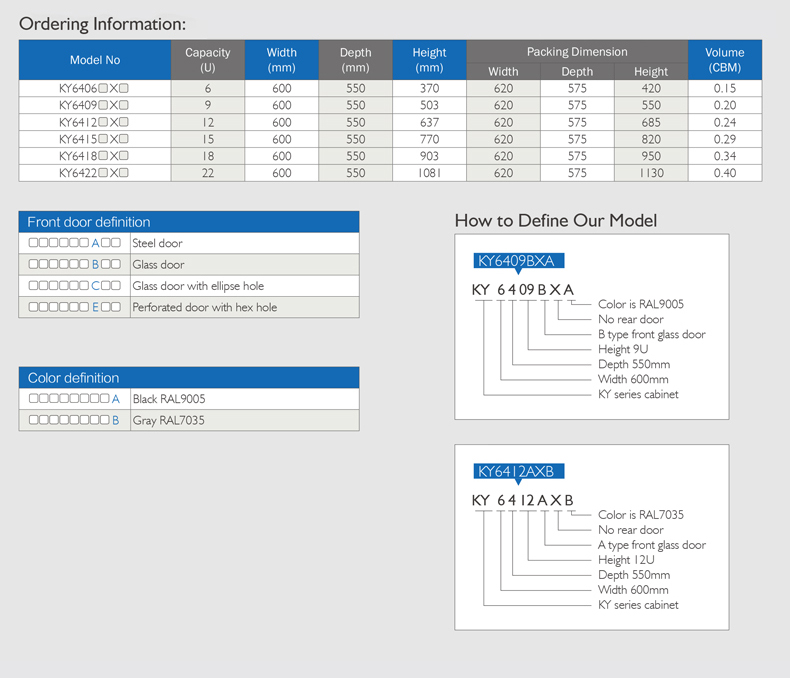
Task: Select the KY6415 model number cell
Action: tap(95, 139)
